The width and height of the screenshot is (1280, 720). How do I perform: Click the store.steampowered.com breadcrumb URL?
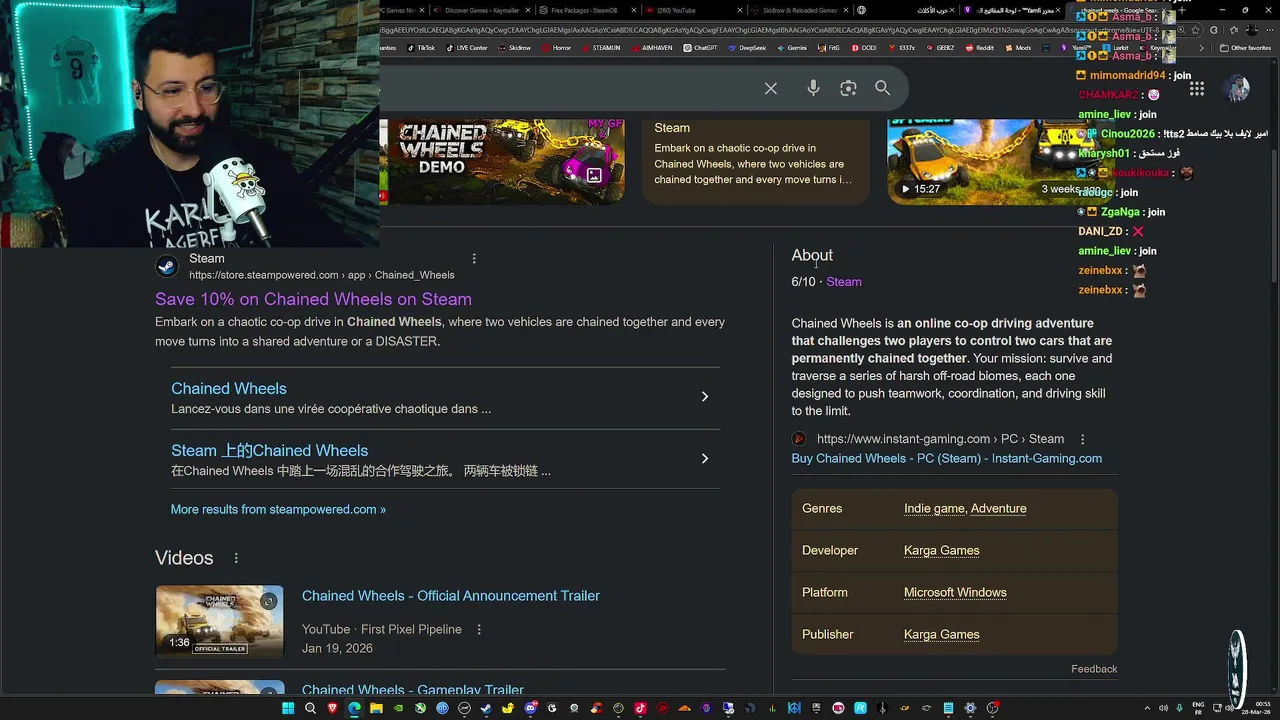[321, 275]
